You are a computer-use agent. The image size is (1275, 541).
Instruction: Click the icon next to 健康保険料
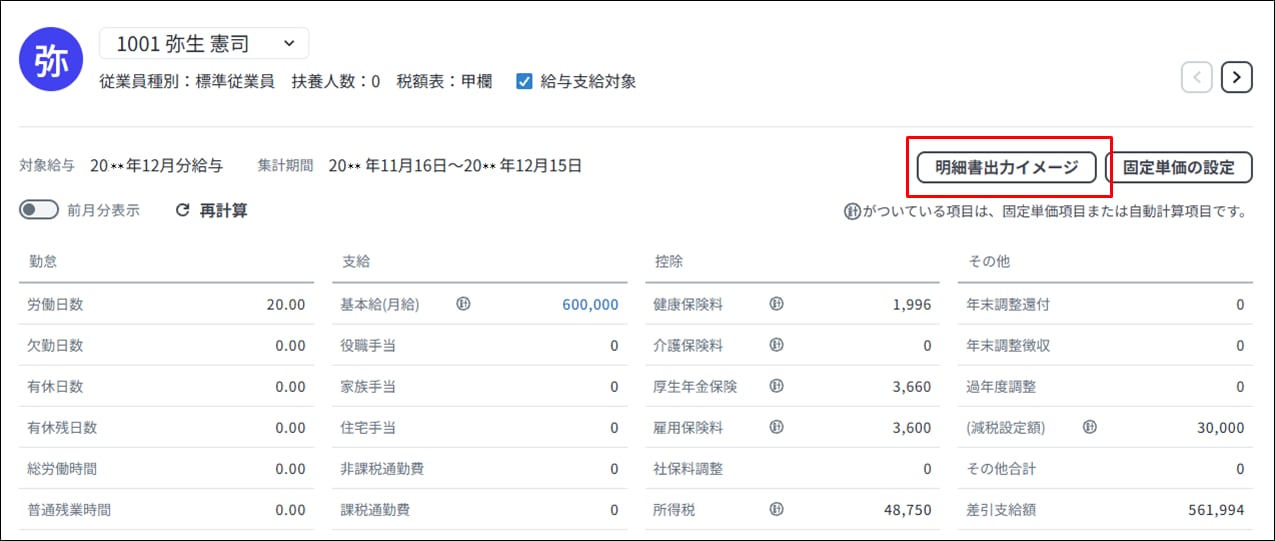coord(776,305)
